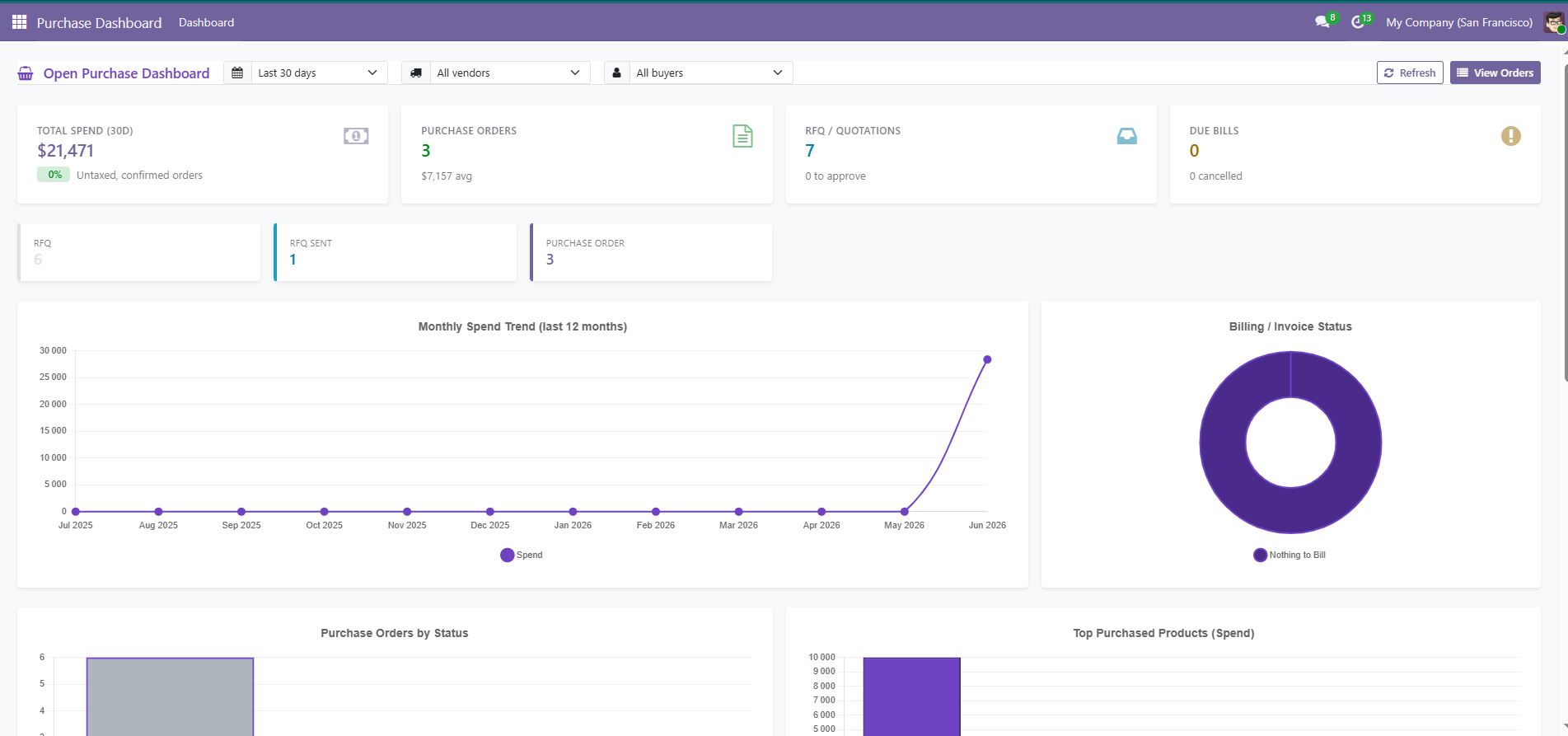Expand the All buyers dropdown
The height and width of the screenshot is (736, 1568).
pos(710,73)
